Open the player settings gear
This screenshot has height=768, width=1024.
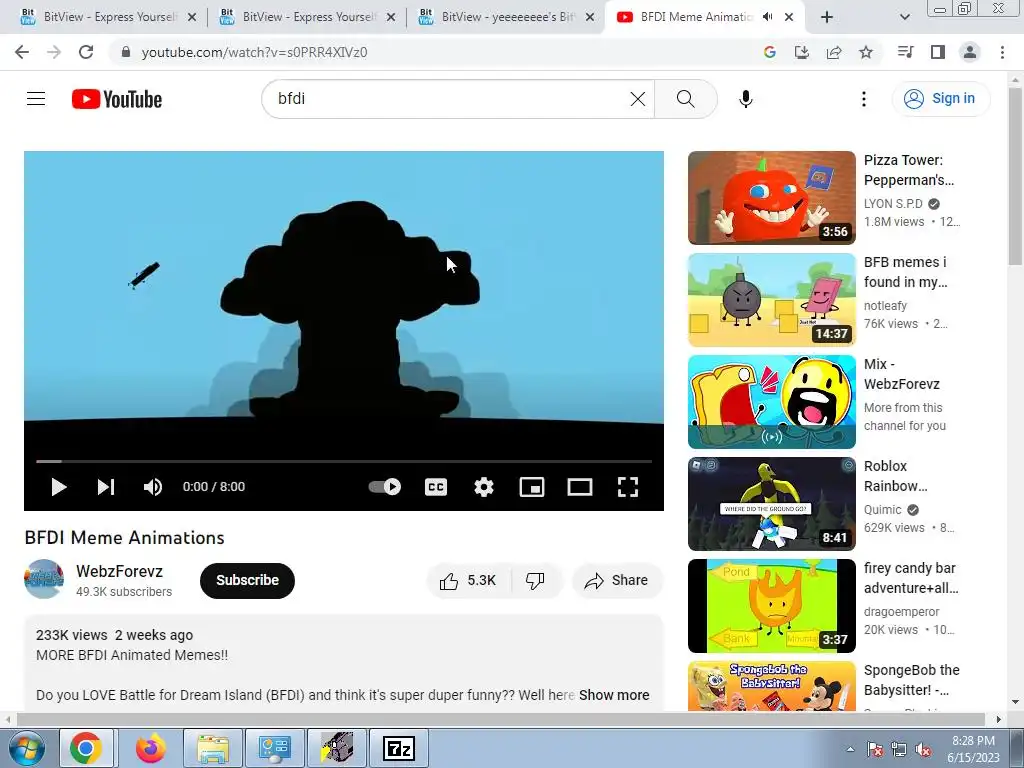pos(484,487)
